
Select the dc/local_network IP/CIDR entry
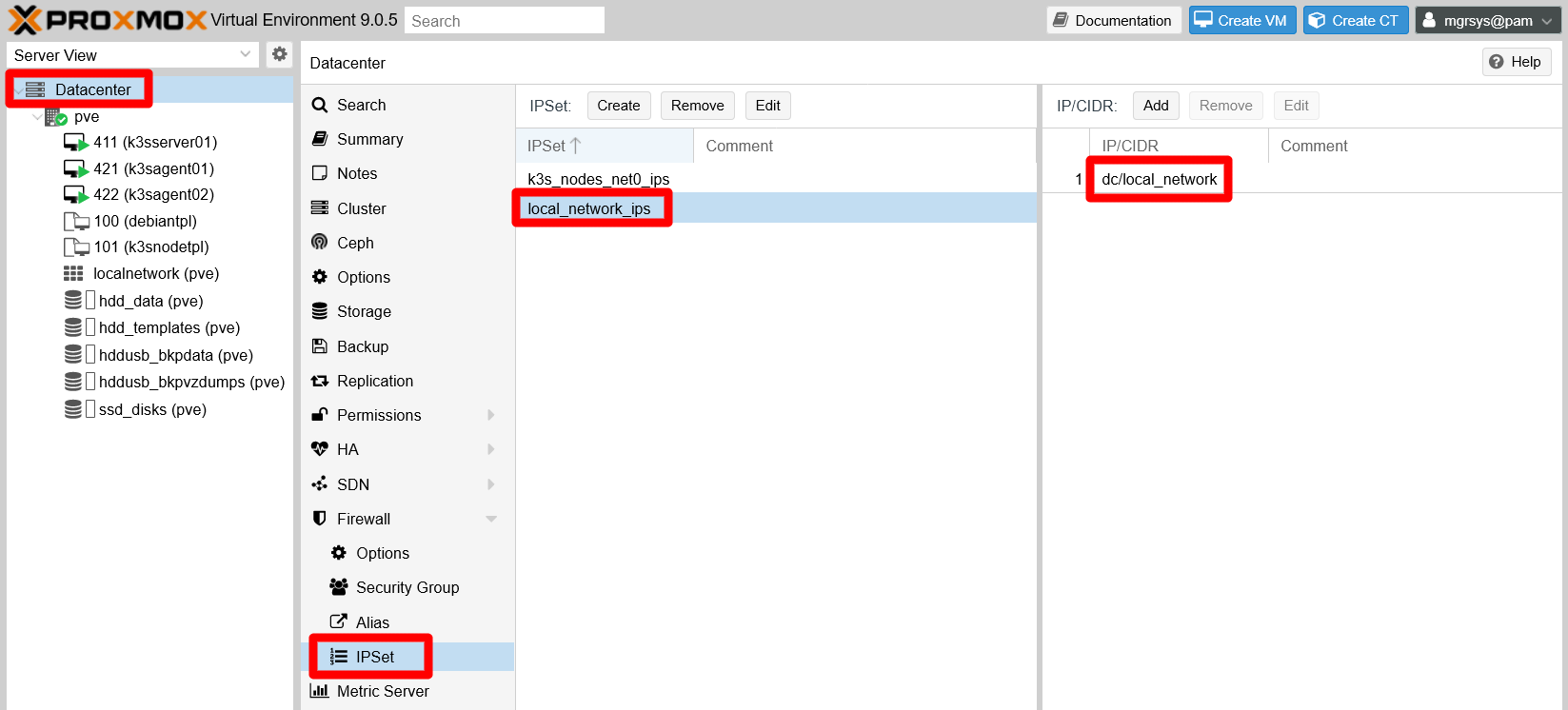click(x=1159, y=179)
